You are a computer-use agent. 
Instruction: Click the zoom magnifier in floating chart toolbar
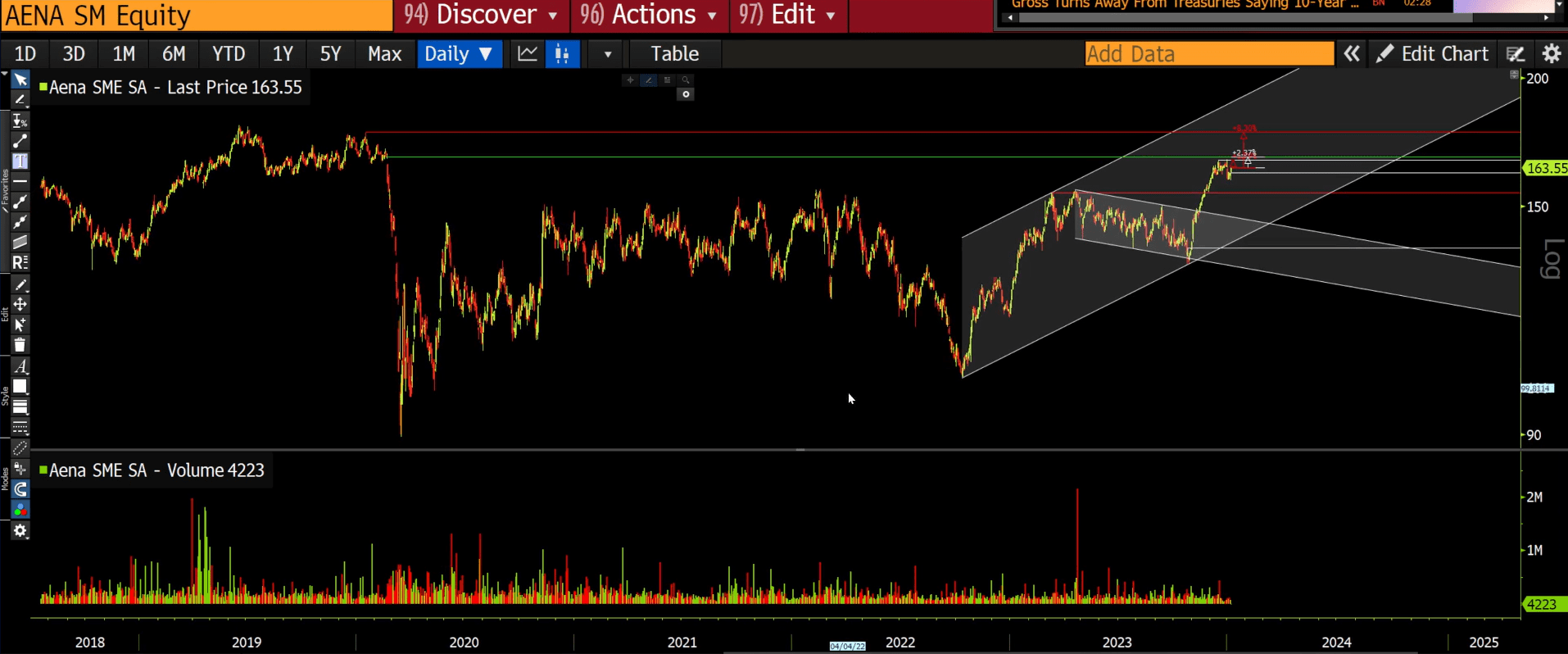pyautogui.click(x=686, y=80)
